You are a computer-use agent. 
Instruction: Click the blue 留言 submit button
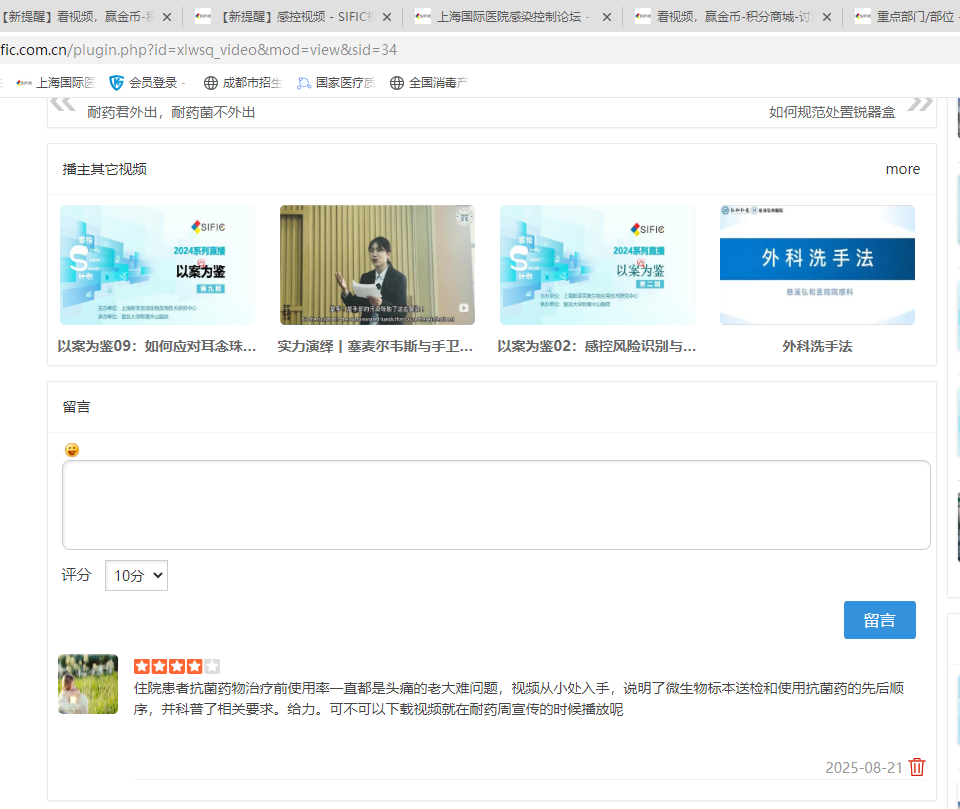[879, 620]
